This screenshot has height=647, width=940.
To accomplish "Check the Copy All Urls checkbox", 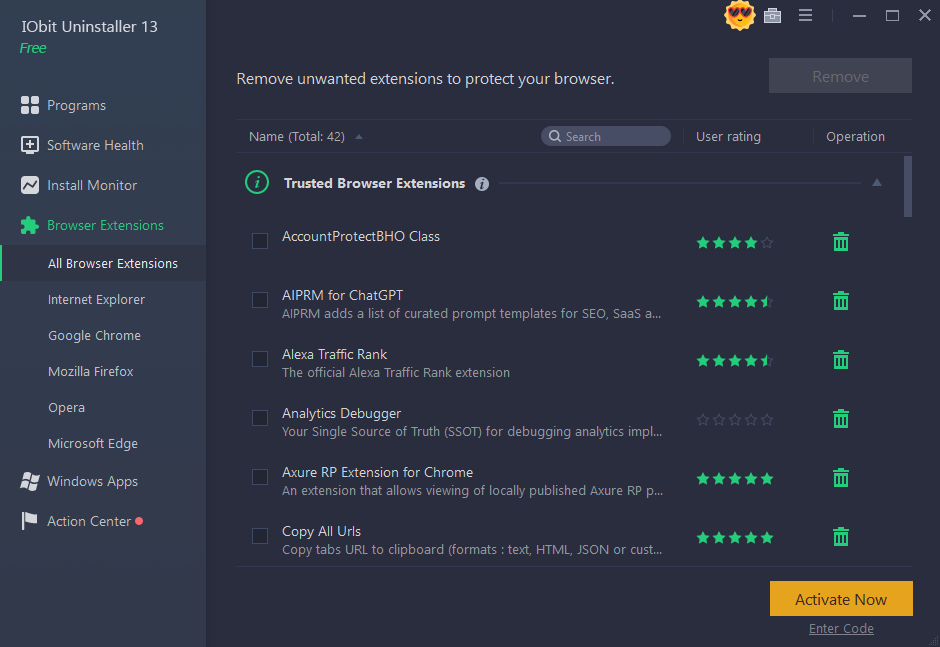I will pyautogui.click(x=260, y=535).
